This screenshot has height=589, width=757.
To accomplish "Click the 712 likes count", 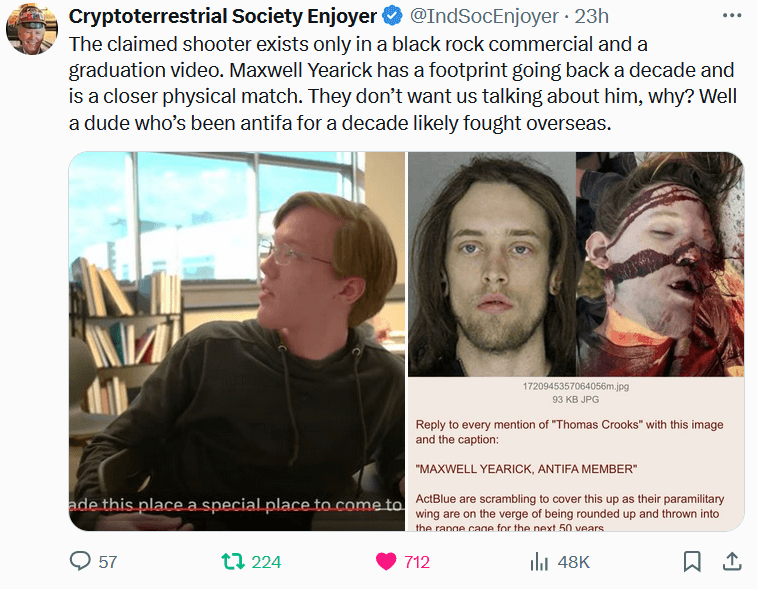I will point(417,562).
